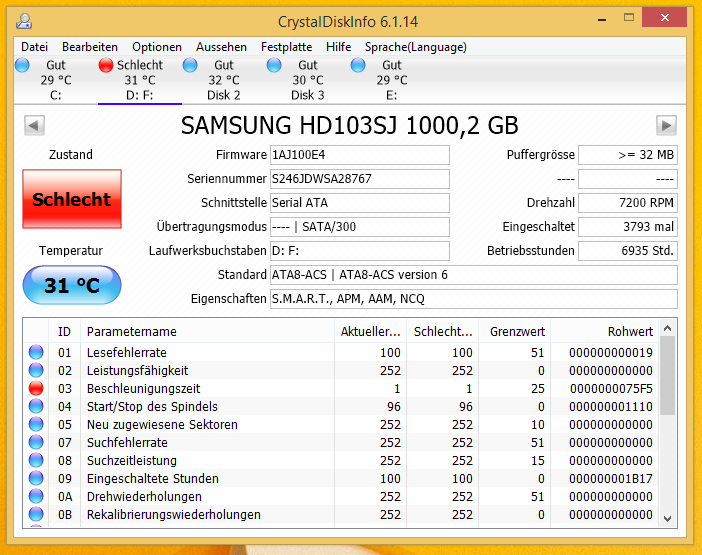Select the red Schlecht orb for drive D: F:
The image size is (702, 555).
[106, 65]
